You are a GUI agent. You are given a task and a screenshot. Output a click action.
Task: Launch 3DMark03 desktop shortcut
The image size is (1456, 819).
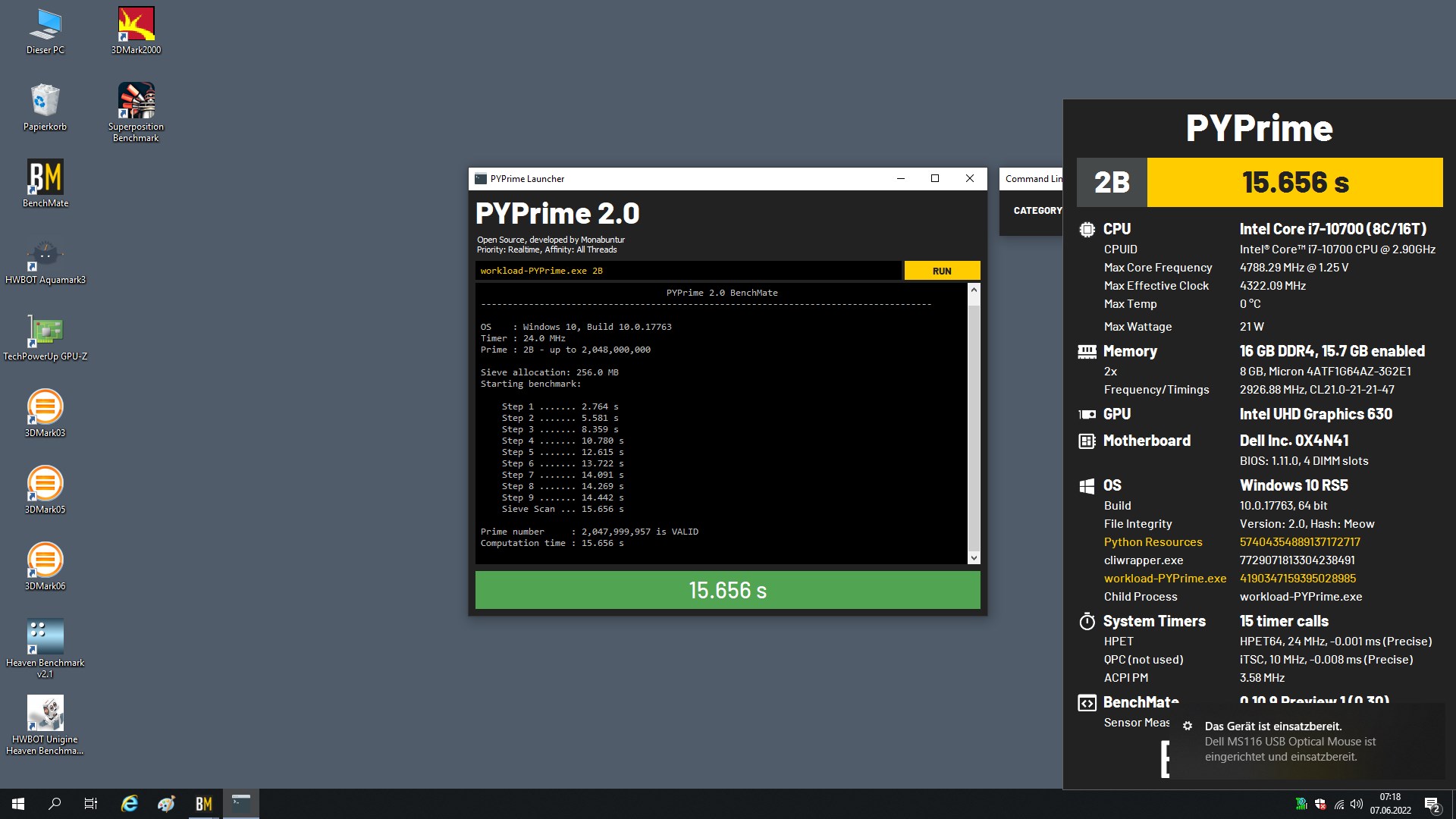(45, 413)
